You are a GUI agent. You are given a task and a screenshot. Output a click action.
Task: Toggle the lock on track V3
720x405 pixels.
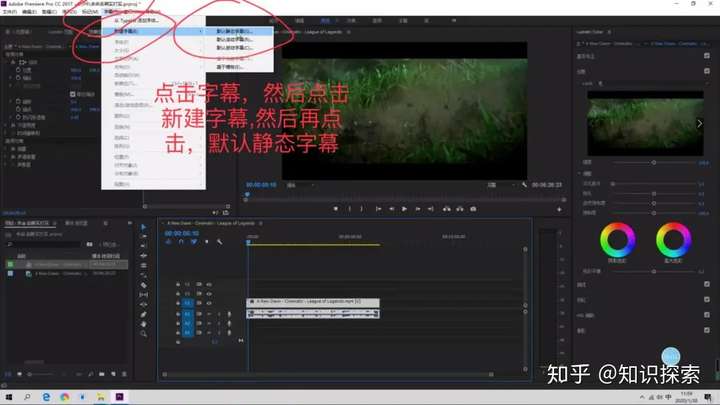pyautogui.click(x=178, y=284)
